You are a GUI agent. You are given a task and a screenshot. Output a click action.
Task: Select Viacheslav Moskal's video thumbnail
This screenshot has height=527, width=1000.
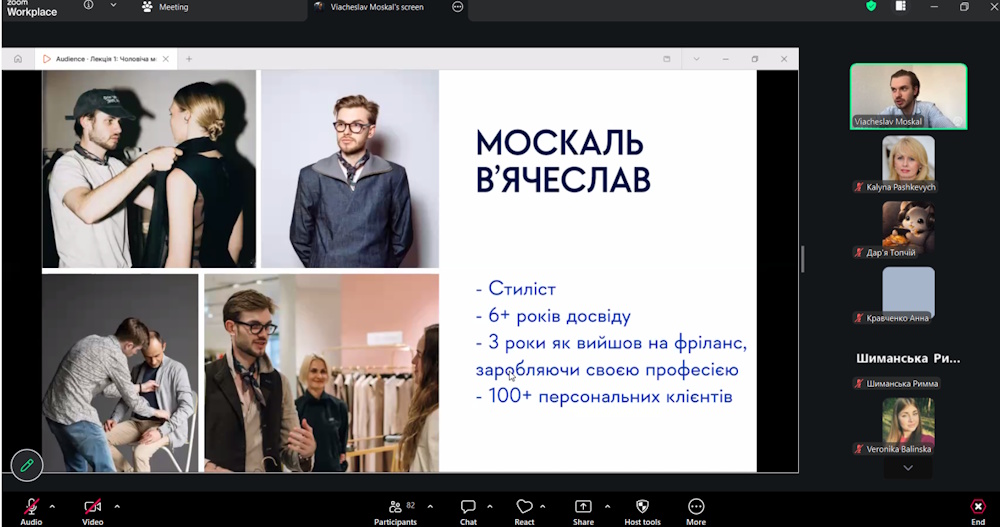point(908,96)
